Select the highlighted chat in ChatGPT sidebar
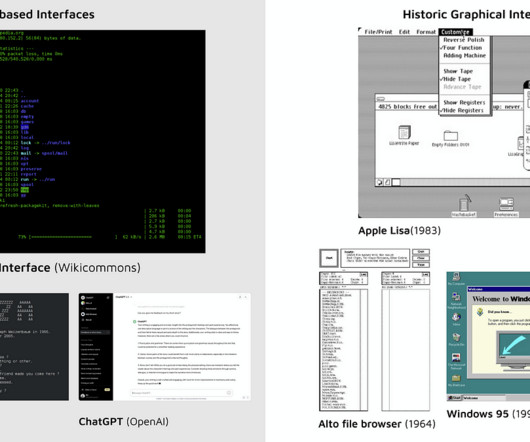 coord(95,333)
